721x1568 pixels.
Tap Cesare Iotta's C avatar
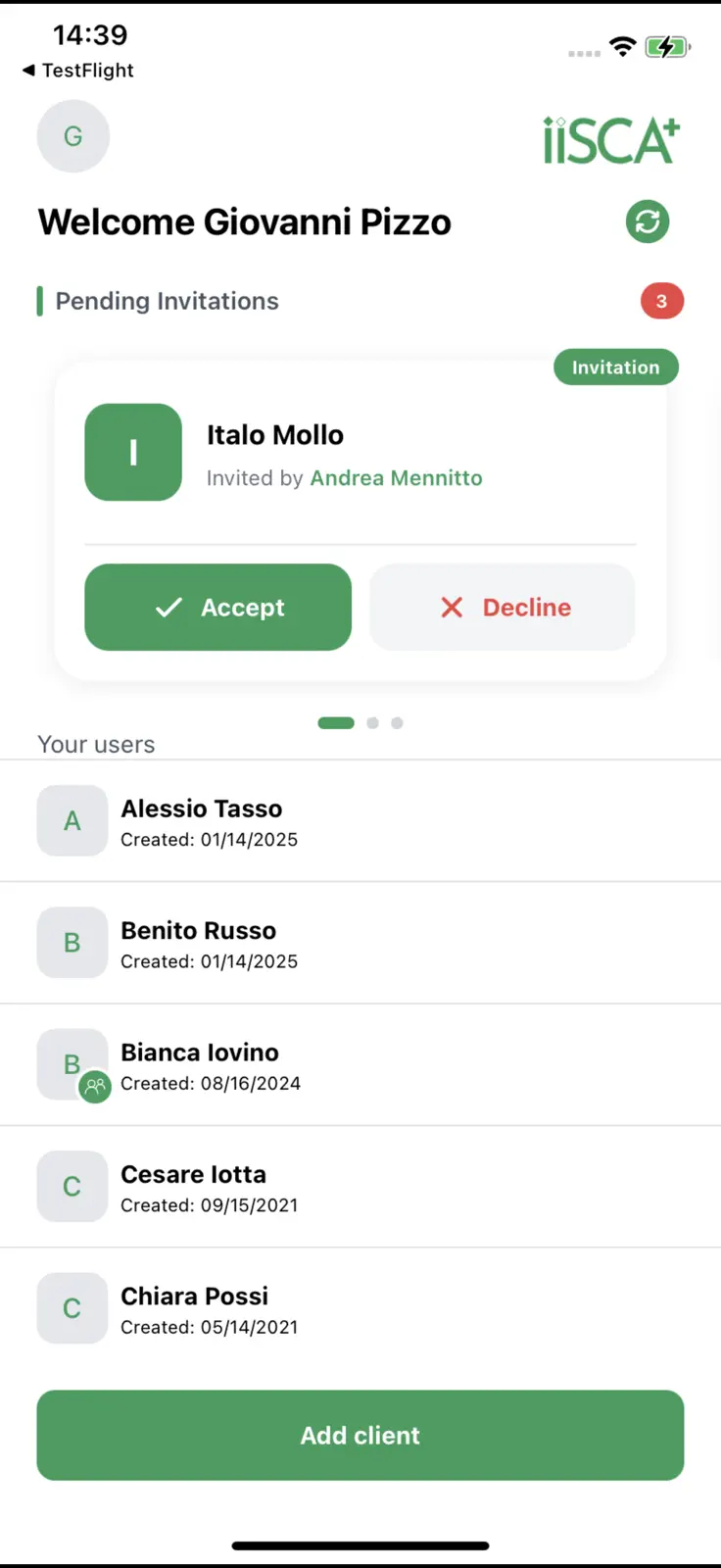[72, 1187]
